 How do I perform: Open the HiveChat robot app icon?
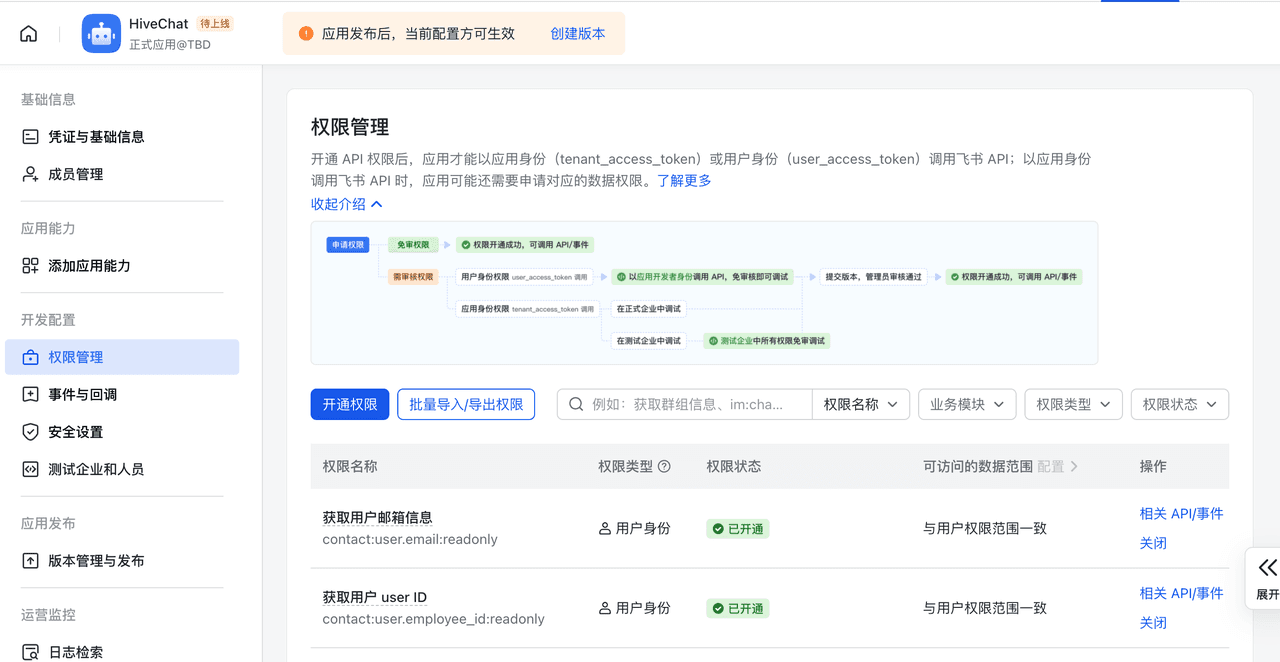click(x=101, y=34)
